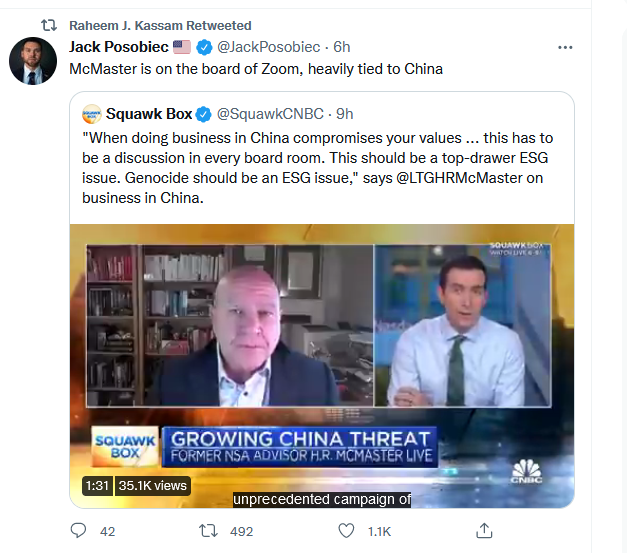The image size is (627, 553).
Task: Play the CNBC Growing China Threat video
Action: coord(322,366)
